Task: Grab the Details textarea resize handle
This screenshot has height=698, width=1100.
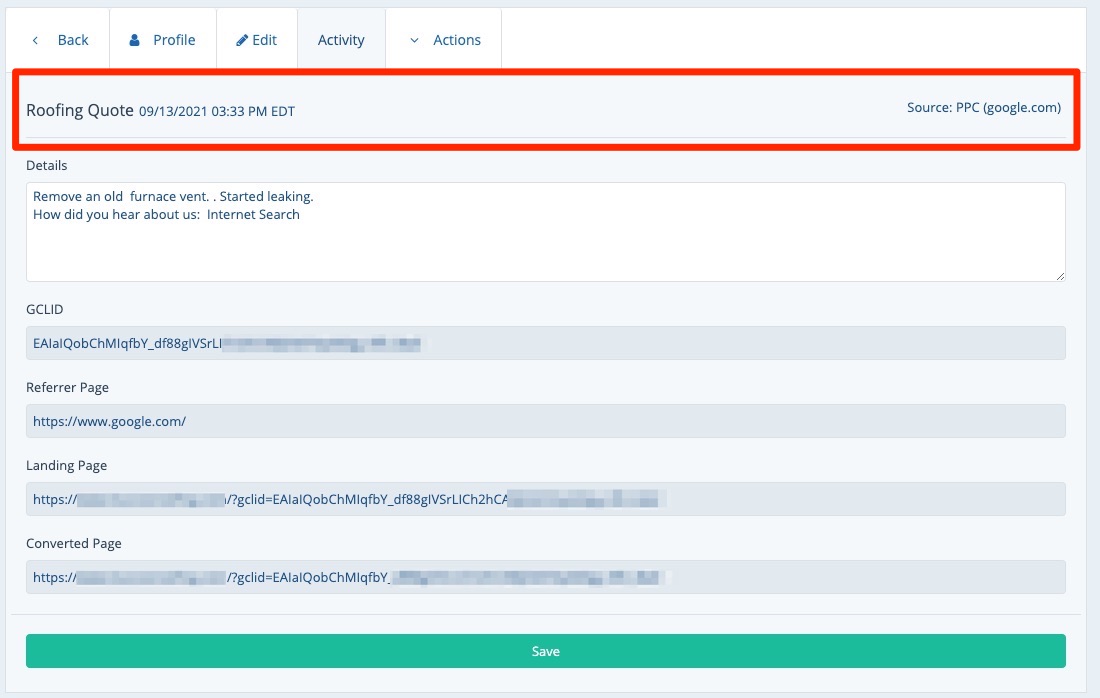Action: tap(1060, 275)
